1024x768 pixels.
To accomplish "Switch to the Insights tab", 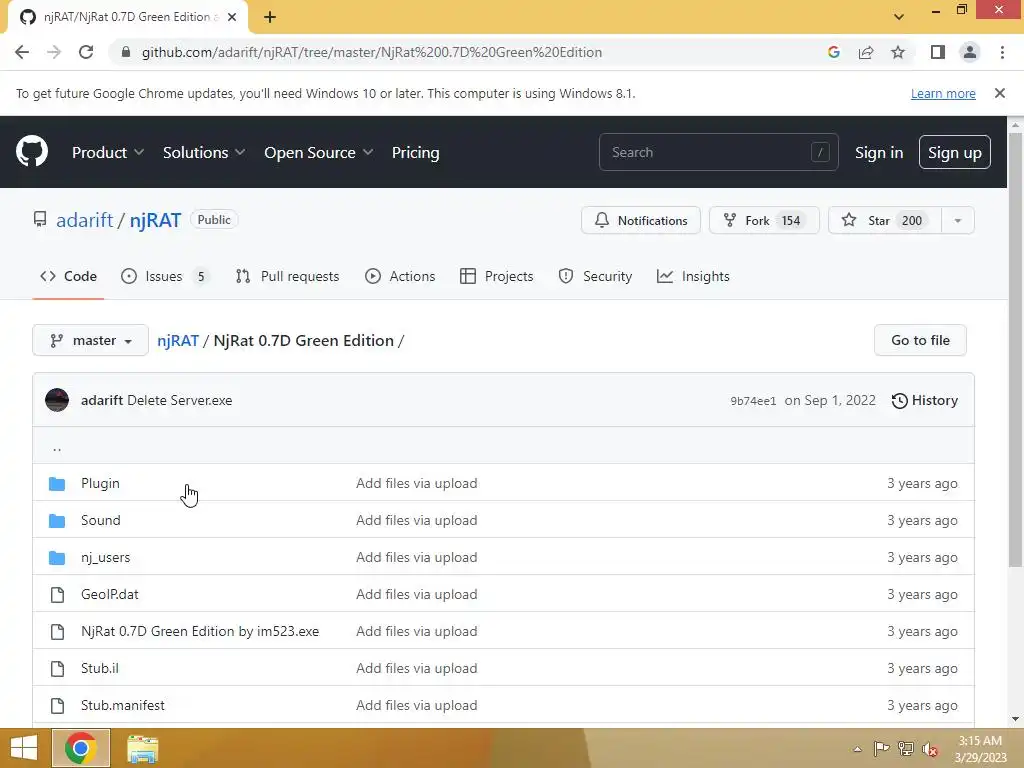I will 694,276.
